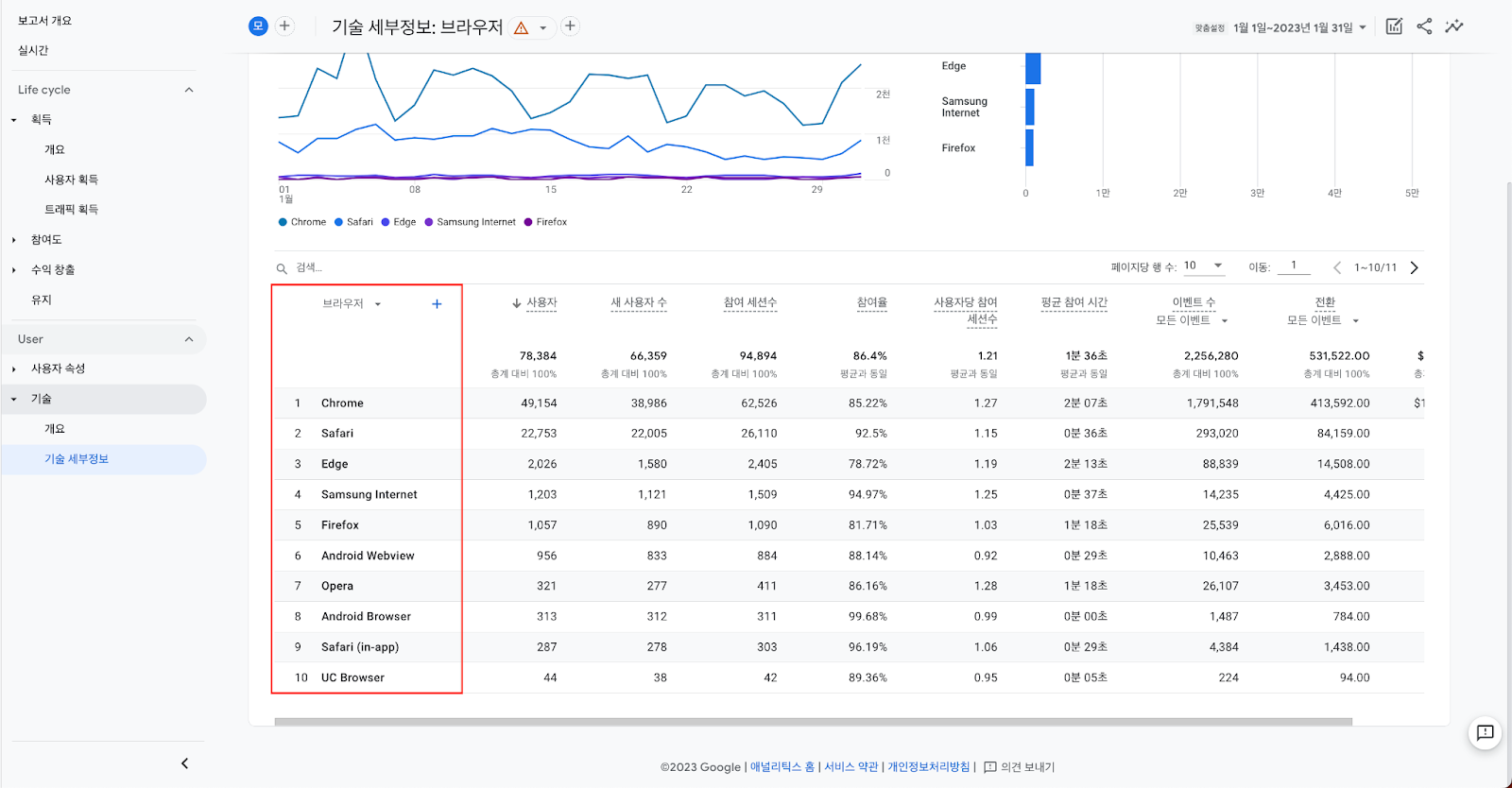Click the 이동 page number field

(1294, 266)
